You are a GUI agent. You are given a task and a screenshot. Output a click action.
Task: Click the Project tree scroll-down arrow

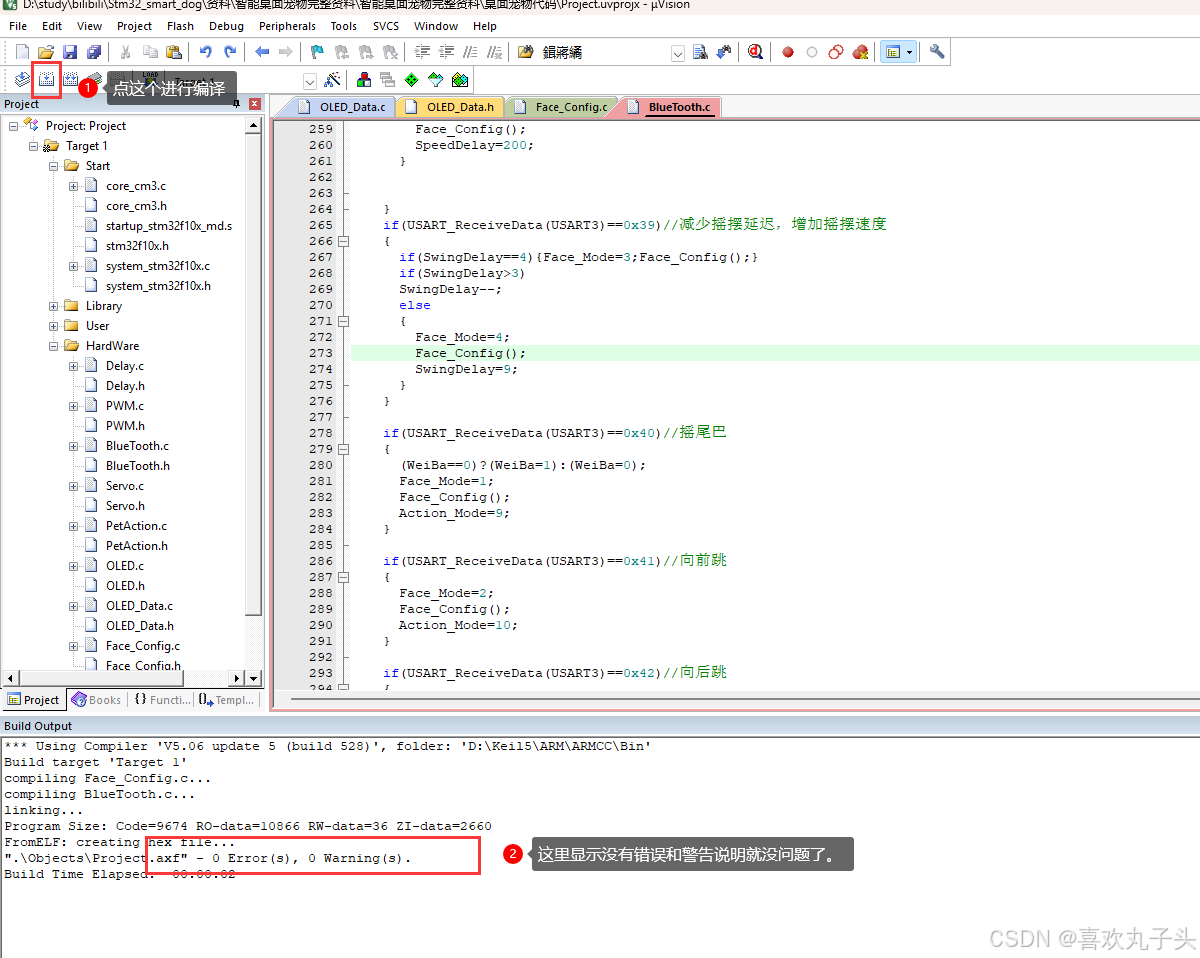click(x=253, y=678)
